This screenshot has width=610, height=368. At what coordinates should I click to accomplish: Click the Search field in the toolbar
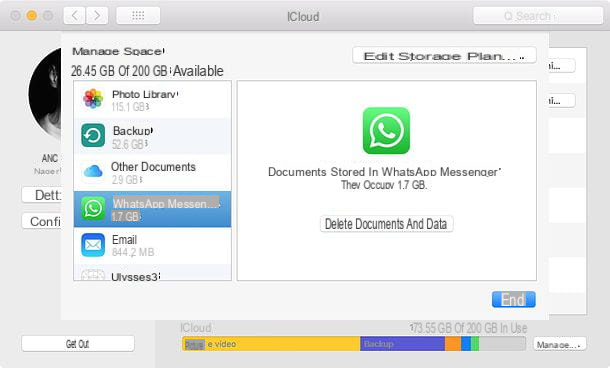(538, 16)
